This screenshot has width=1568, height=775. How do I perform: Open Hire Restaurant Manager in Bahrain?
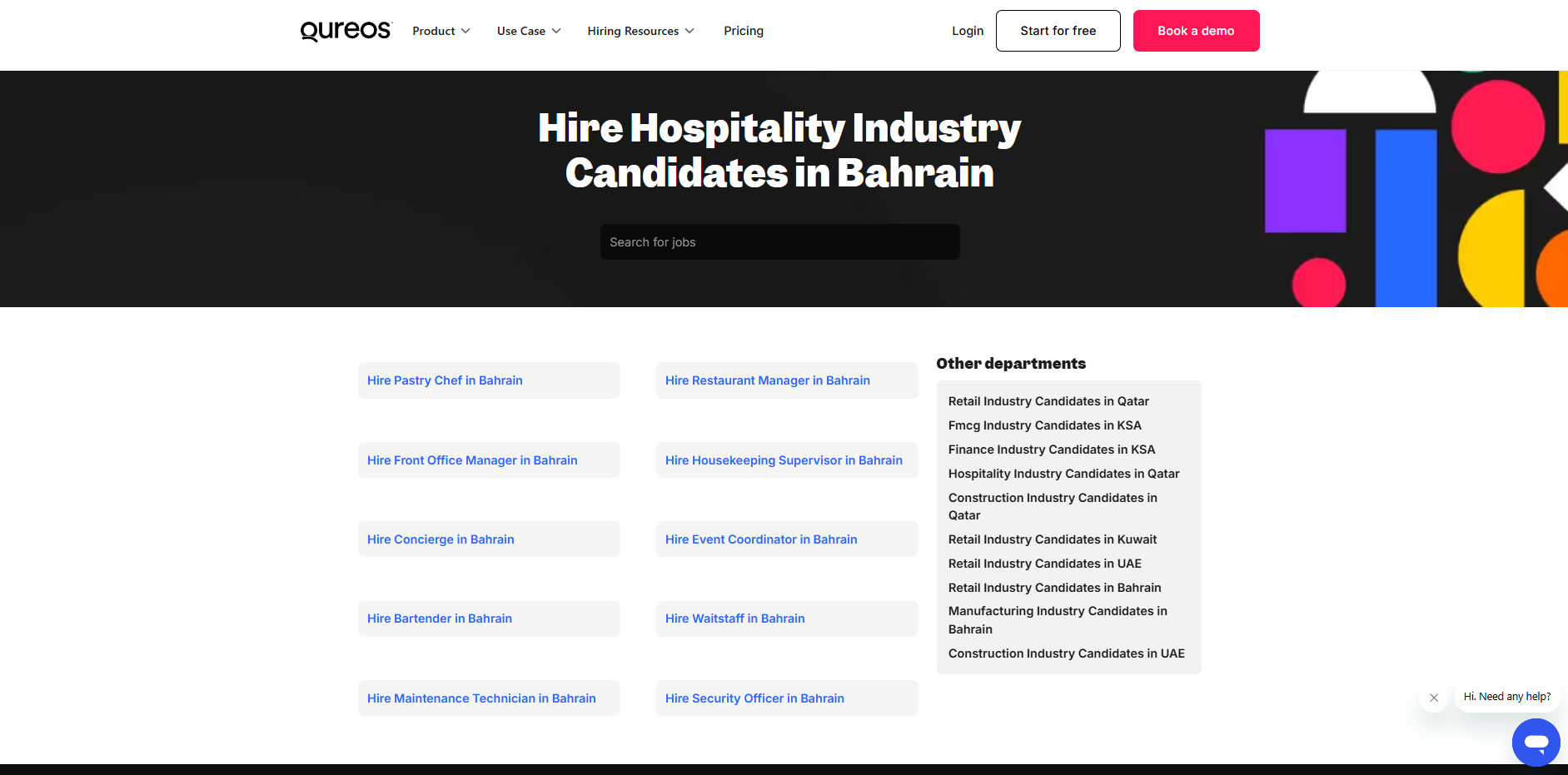(787, 380)
